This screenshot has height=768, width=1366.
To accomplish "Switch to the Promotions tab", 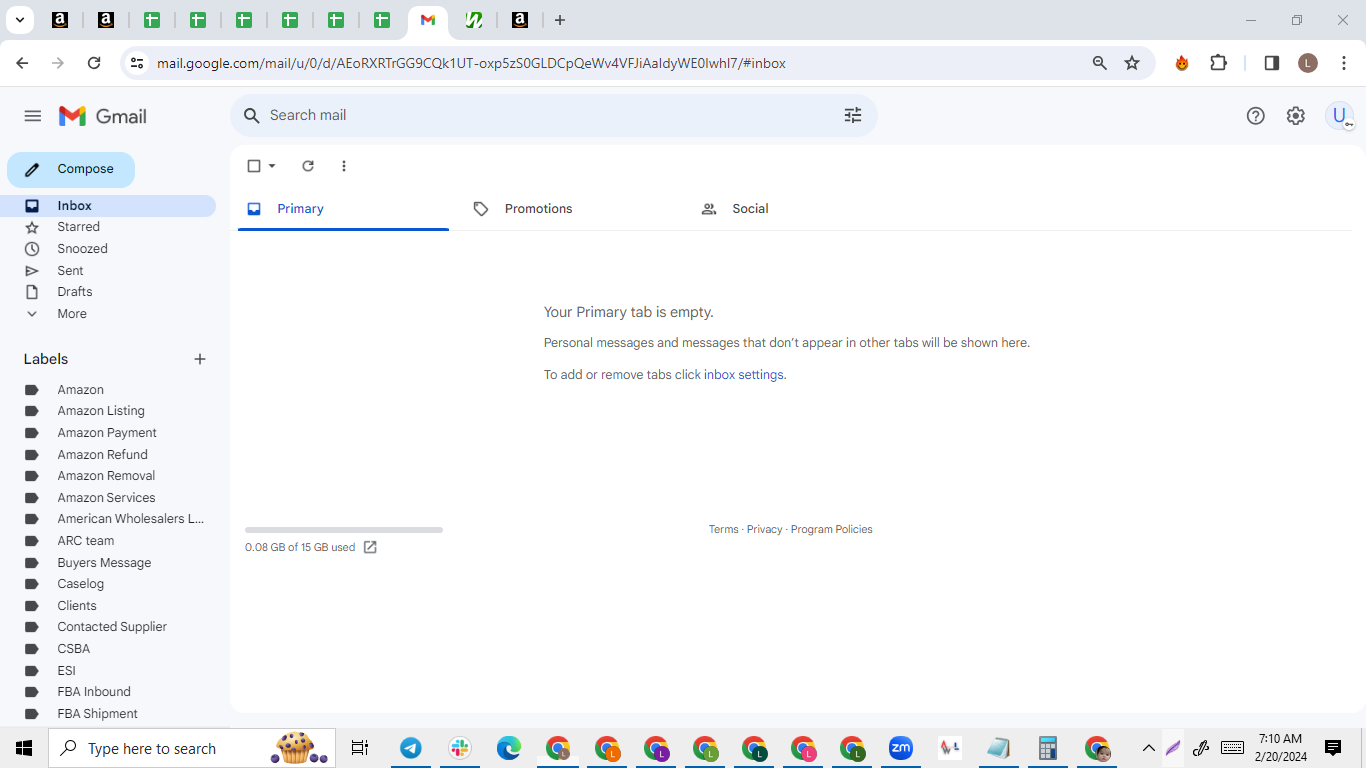I will pos(571,209).
